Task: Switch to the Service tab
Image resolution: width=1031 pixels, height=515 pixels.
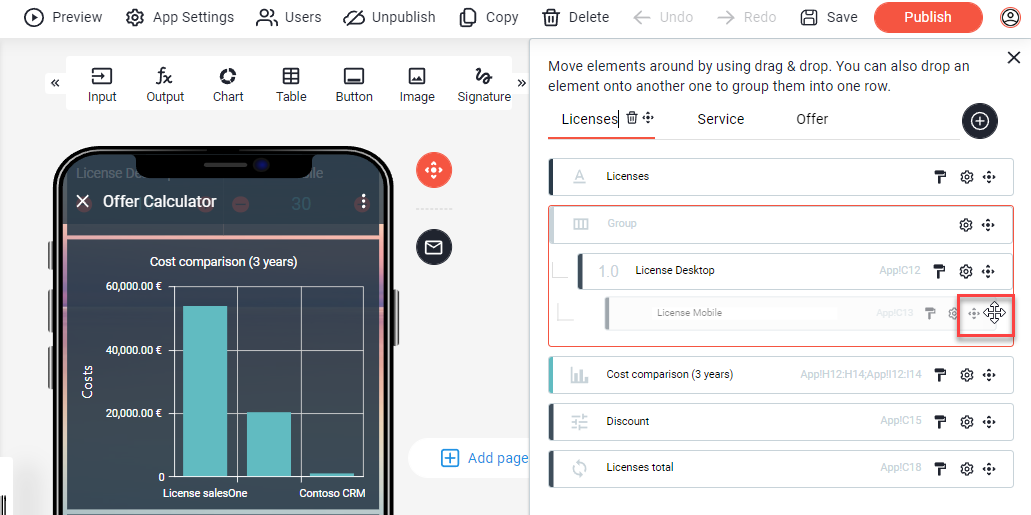Action: tap(721, 119)
